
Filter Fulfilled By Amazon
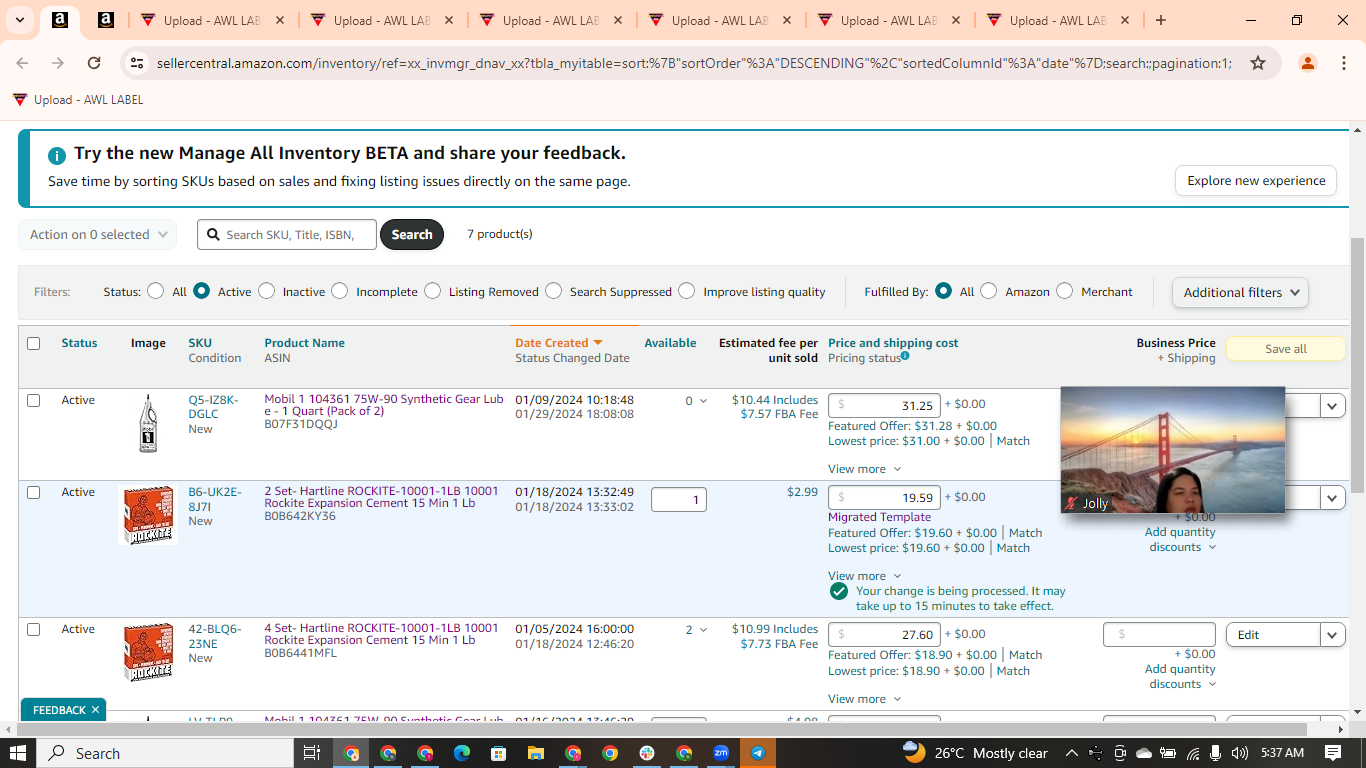(988, 291)
